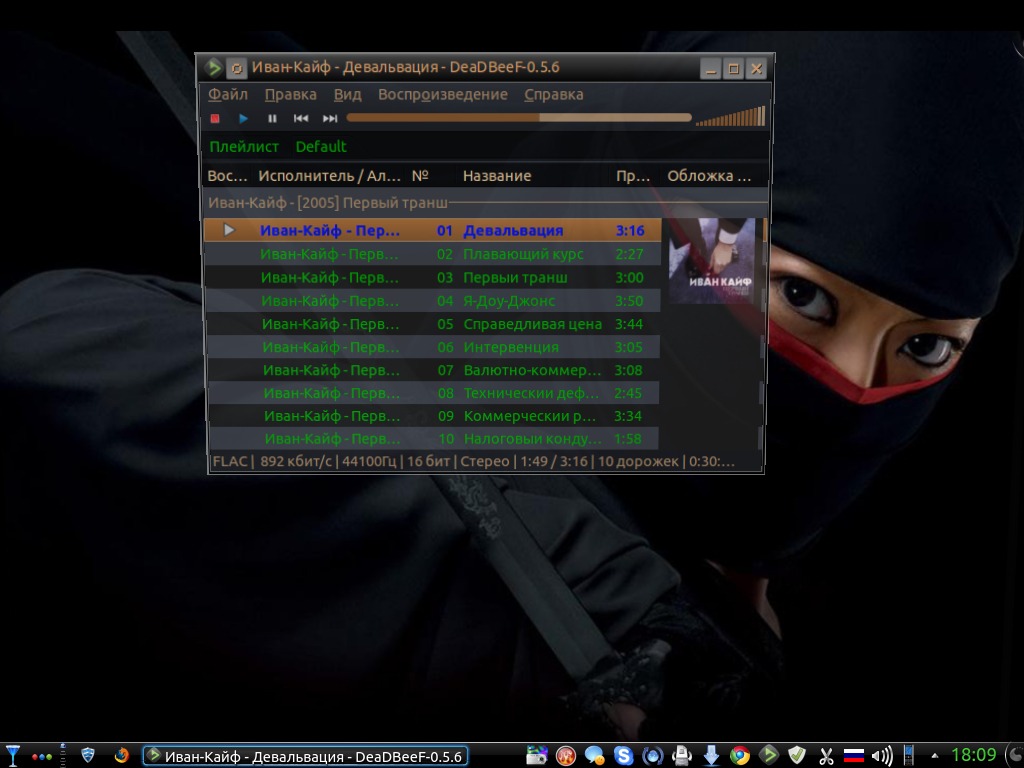The height and width of the screenshot is (768, 1024).
Task: Click the Обложка … column header
Action: pos(709,176)
